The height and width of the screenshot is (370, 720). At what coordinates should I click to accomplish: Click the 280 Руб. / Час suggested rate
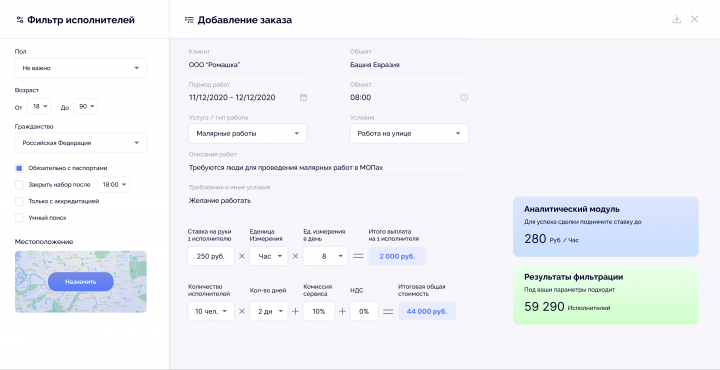551,239
